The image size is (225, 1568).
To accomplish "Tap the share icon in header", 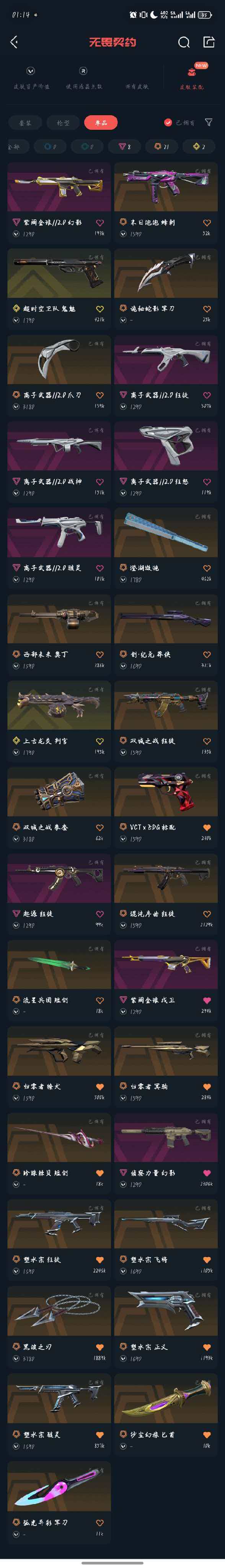I will tap(209, 41).
